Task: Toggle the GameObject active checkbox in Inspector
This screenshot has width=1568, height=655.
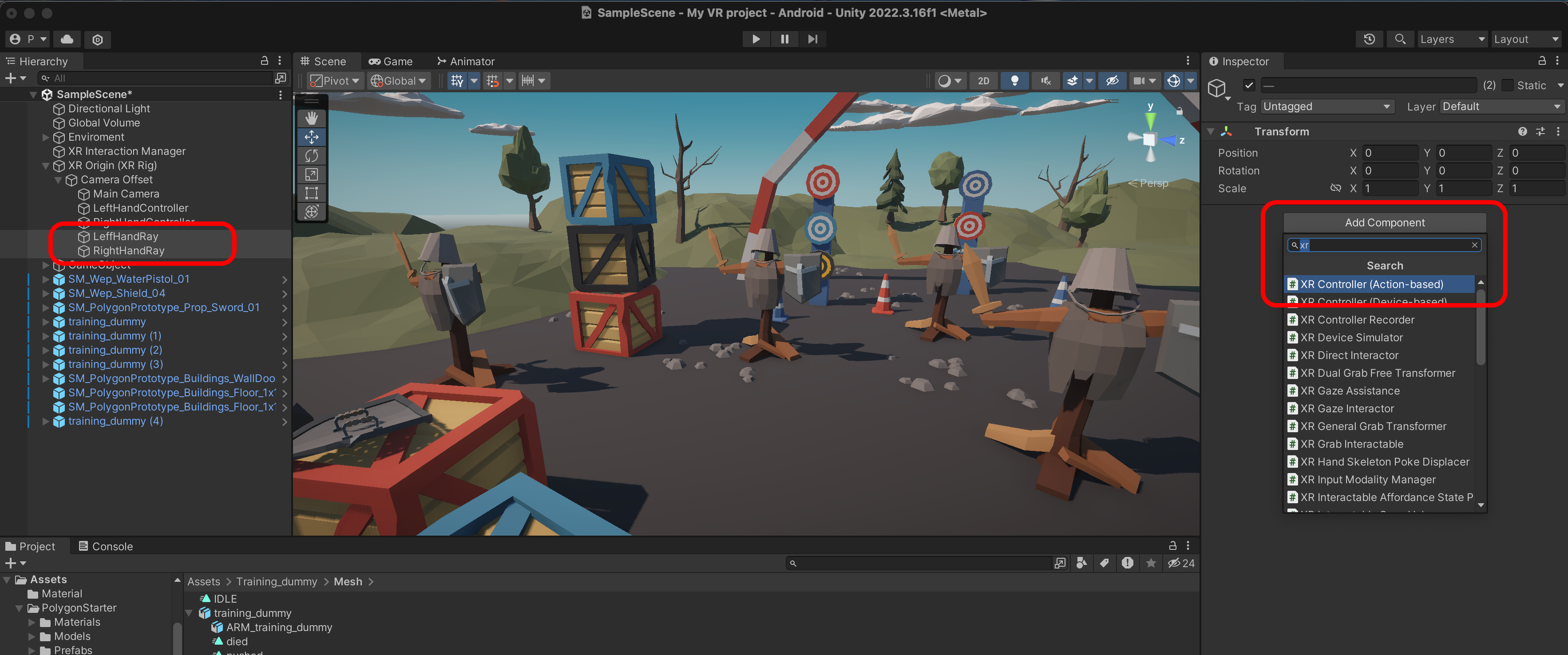Action: click(x=1249, y=85)
